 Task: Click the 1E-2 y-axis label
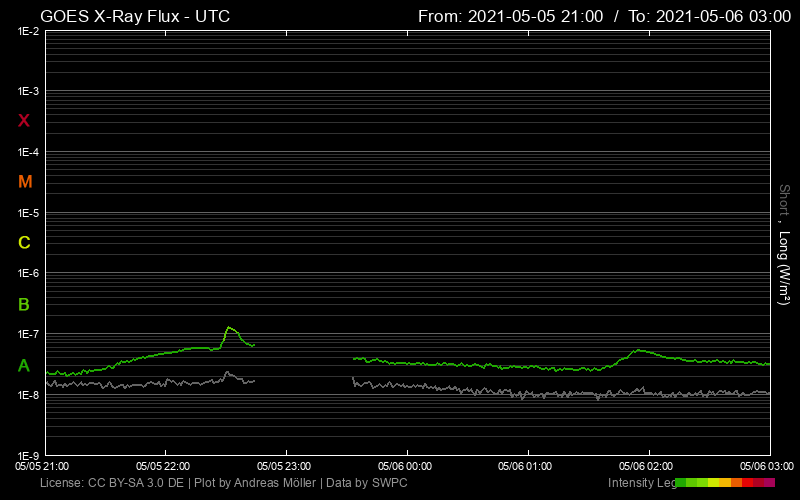pos(28,31)
